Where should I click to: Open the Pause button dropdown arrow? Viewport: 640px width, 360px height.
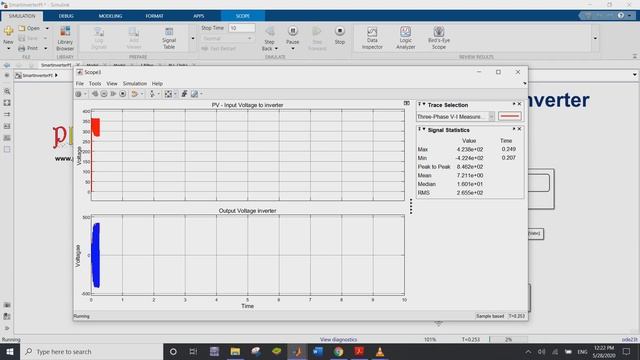(293, 49)
